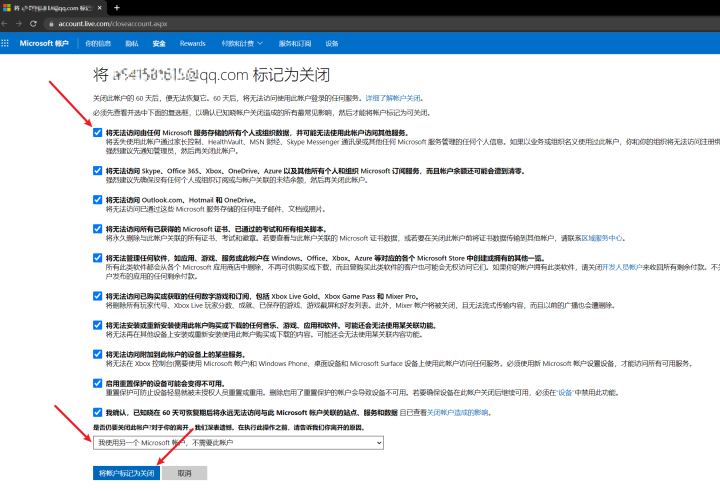
Task: Toggle the 启用重置保护的设备 checkbox
Action: click(x=97, y=383)
